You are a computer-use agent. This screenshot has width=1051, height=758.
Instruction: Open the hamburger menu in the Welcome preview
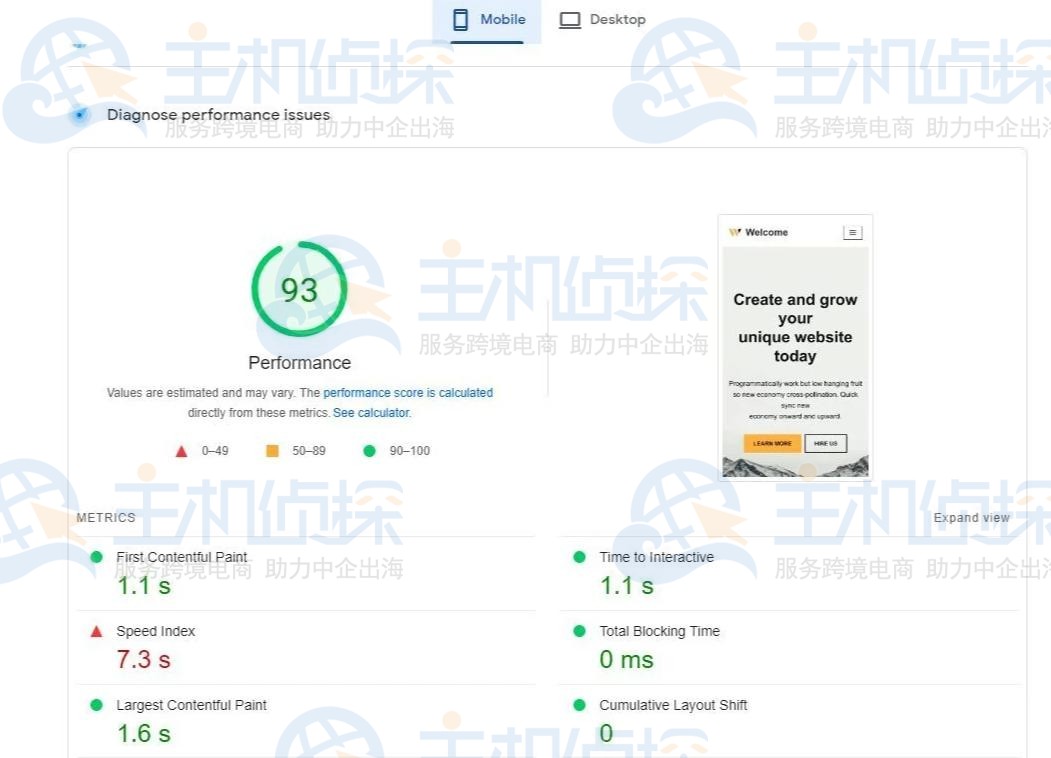[852, 231]
